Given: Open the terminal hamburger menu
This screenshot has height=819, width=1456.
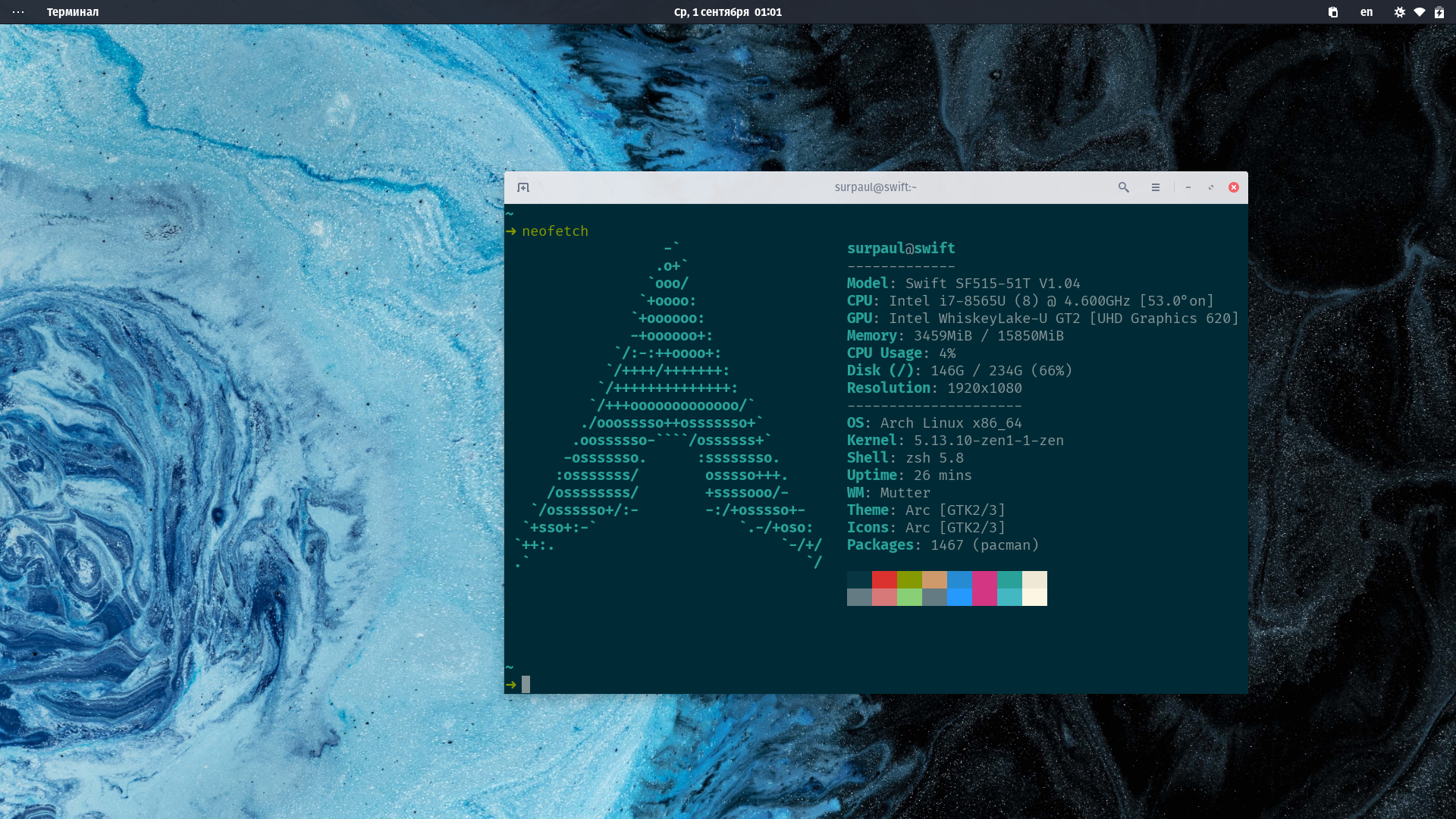Looking at the screenshot, I should (x=1156, y=187).
